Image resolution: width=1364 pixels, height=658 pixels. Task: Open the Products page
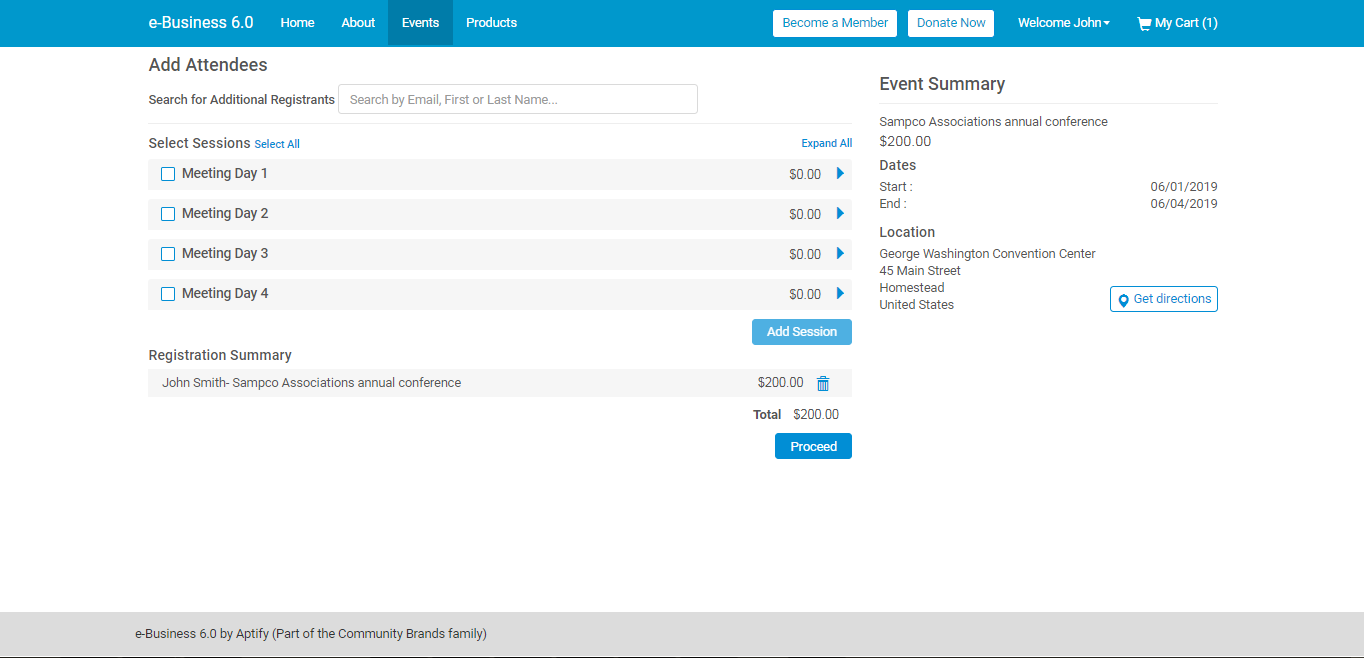pos(491,22)
